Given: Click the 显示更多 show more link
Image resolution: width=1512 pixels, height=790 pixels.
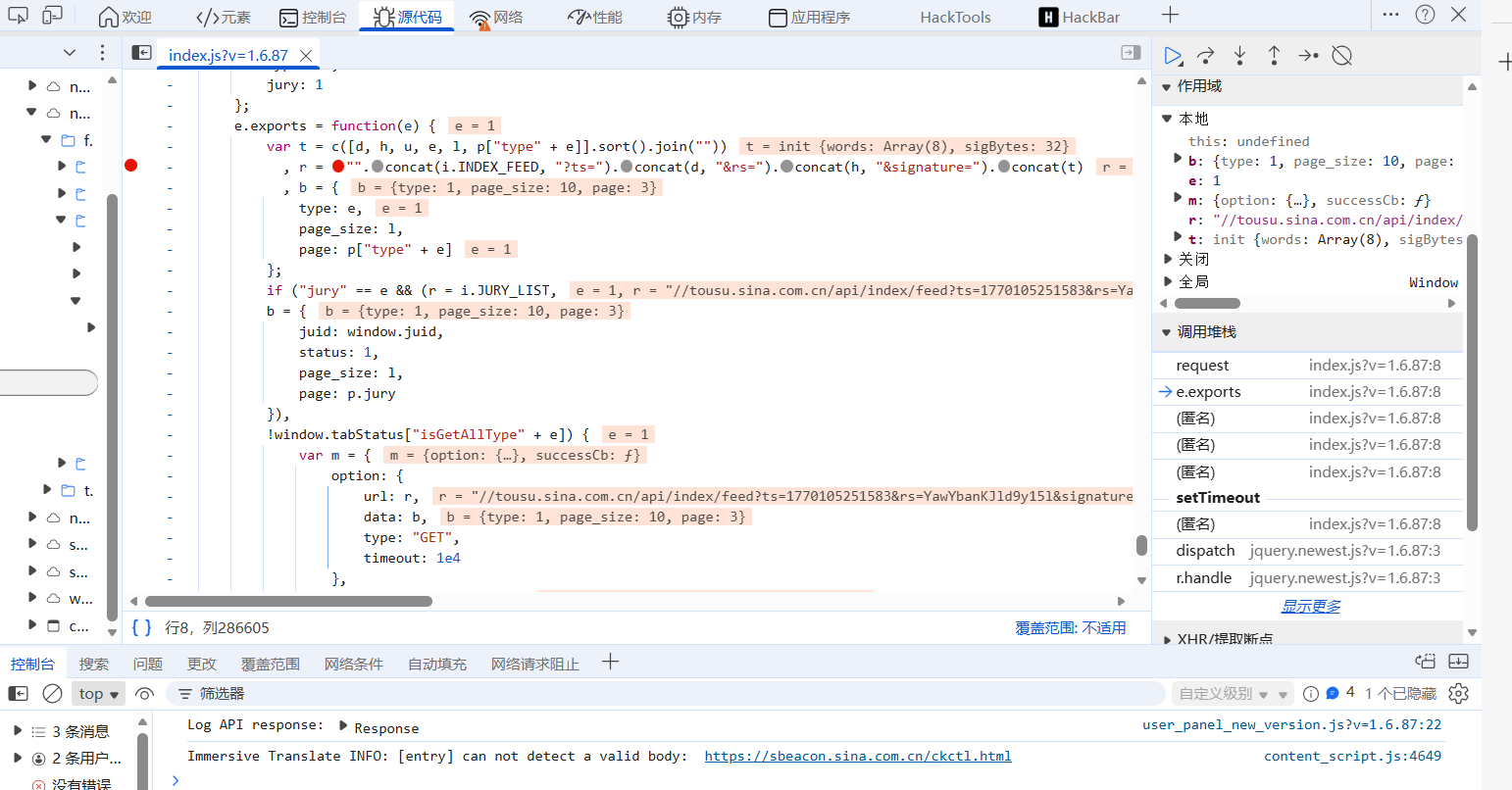Looking at the screenshot, I should [1311, 606].
